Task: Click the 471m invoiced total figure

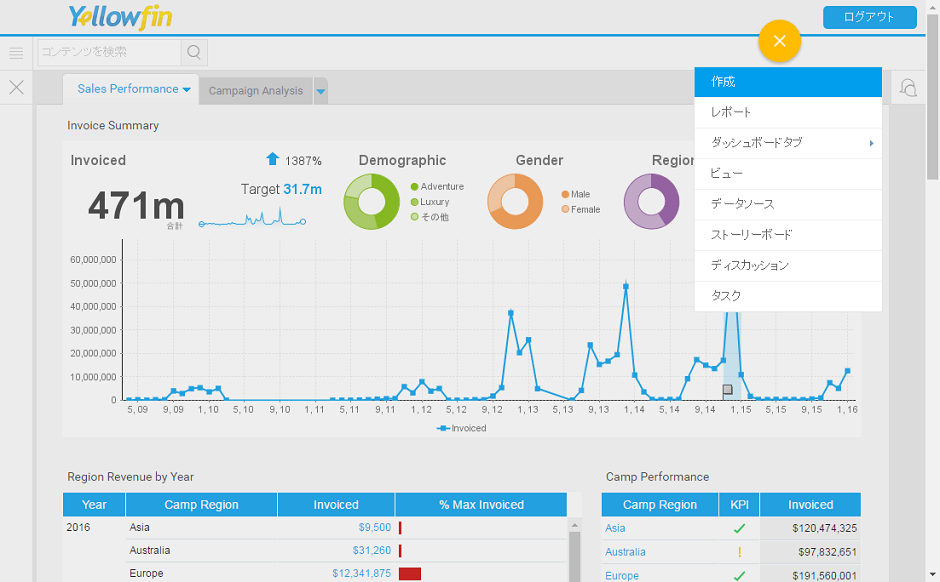Action: coord(136,206)
